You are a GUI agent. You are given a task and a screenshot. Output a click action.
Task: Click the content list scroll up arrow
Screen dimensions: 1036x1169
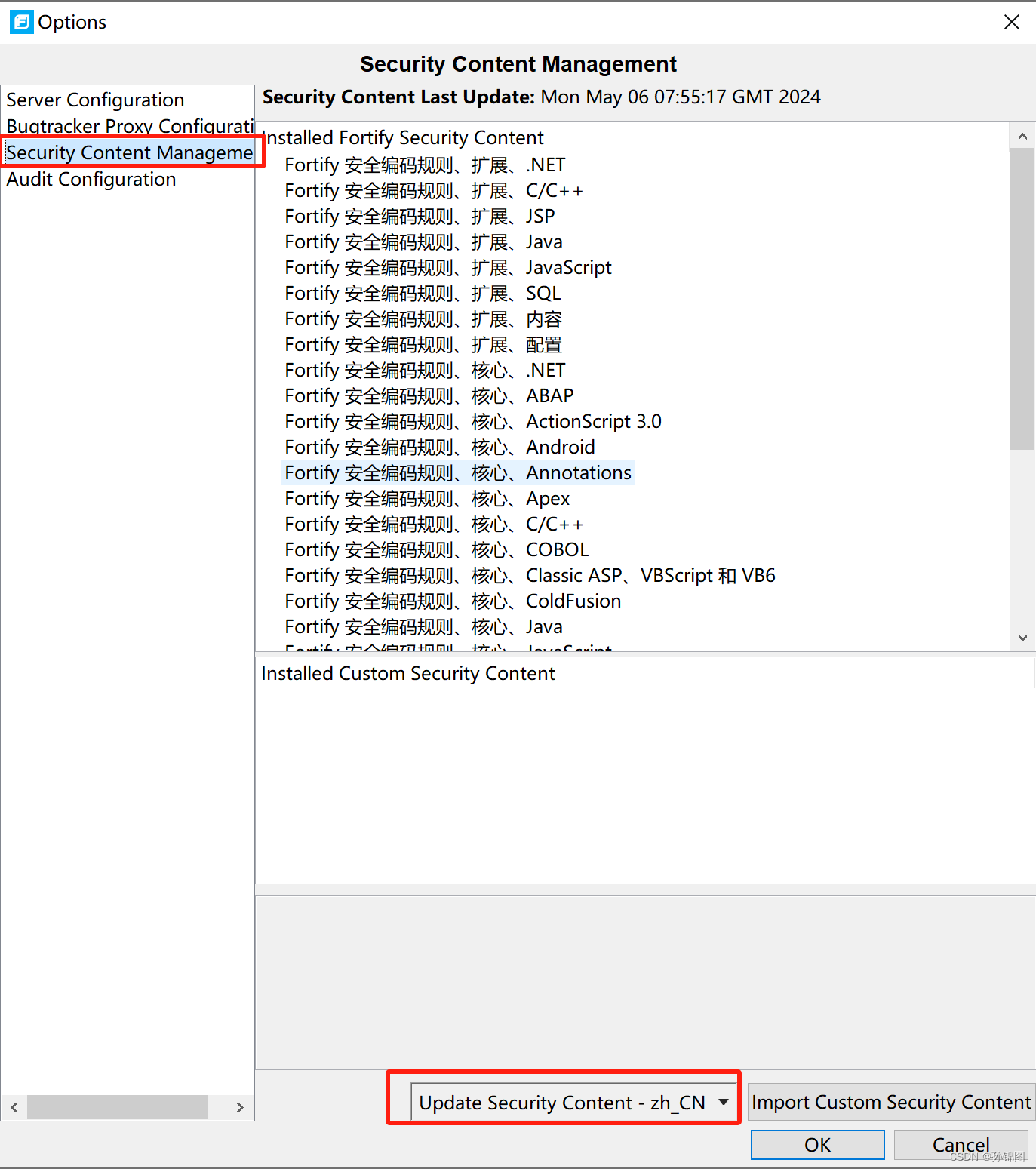[1022, 137]
